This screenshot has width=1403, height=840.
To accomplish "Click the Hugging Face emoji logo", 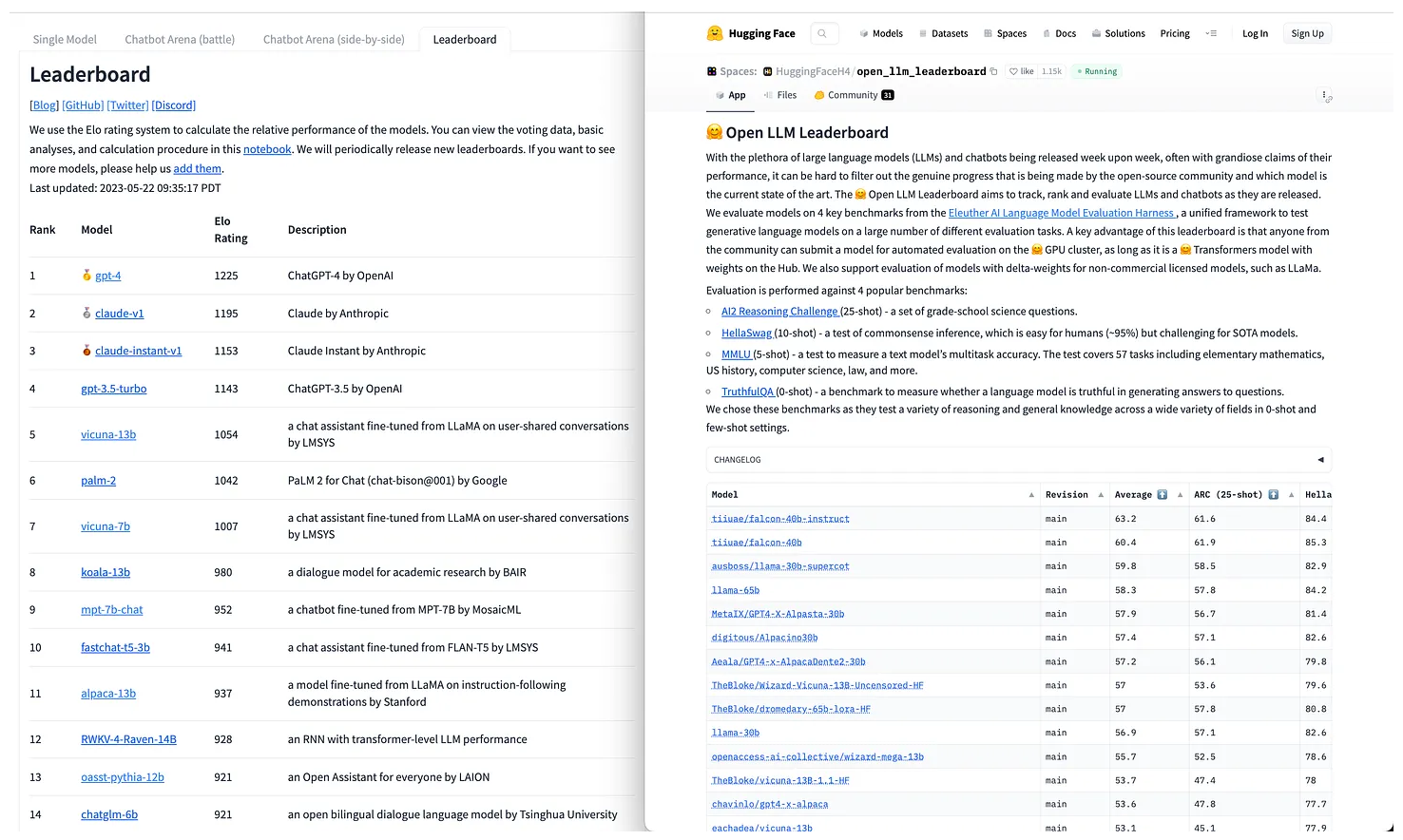I will coord(715,33).
